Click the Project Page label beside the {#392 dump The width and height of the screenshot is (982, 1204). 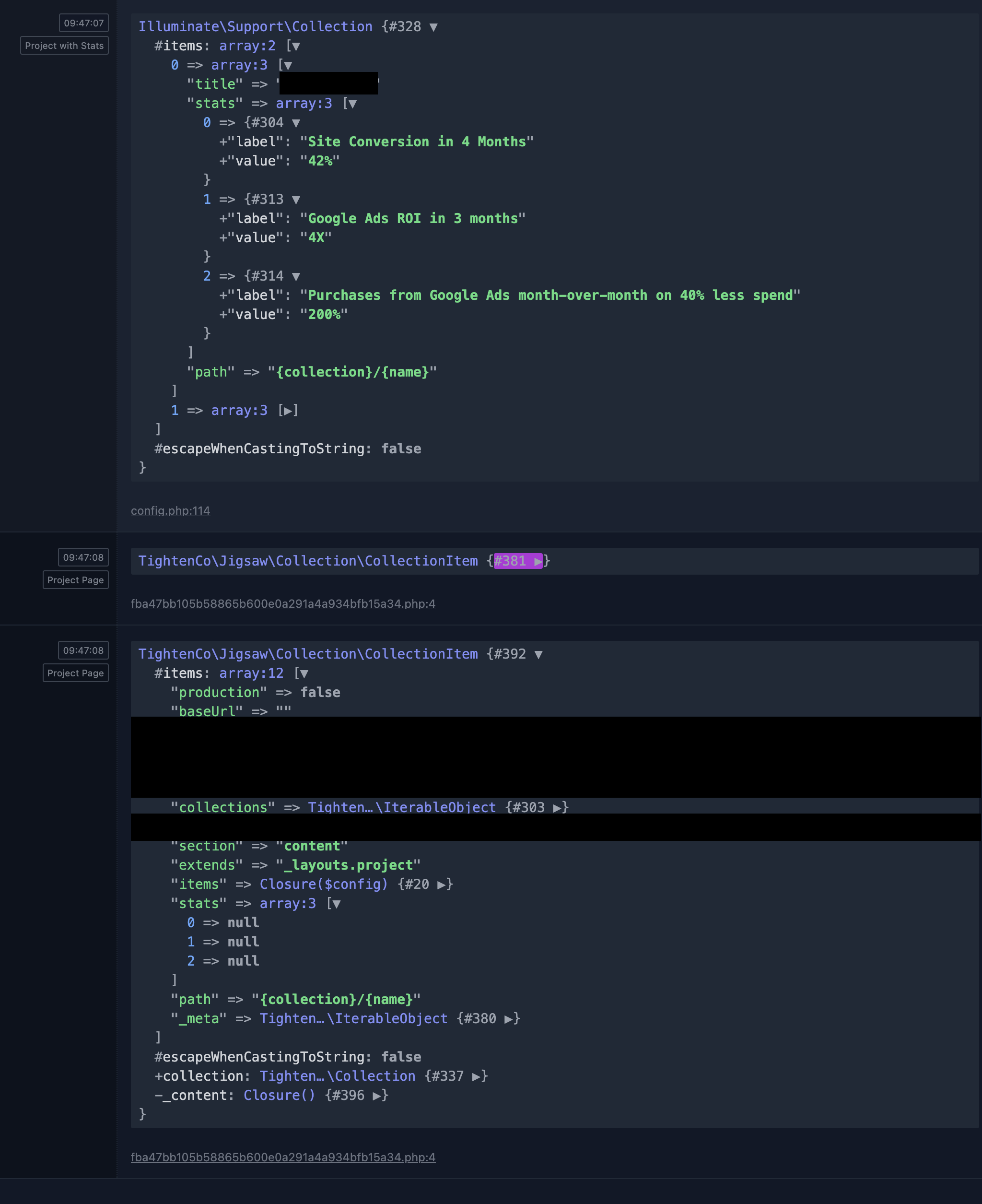point(76,673)
